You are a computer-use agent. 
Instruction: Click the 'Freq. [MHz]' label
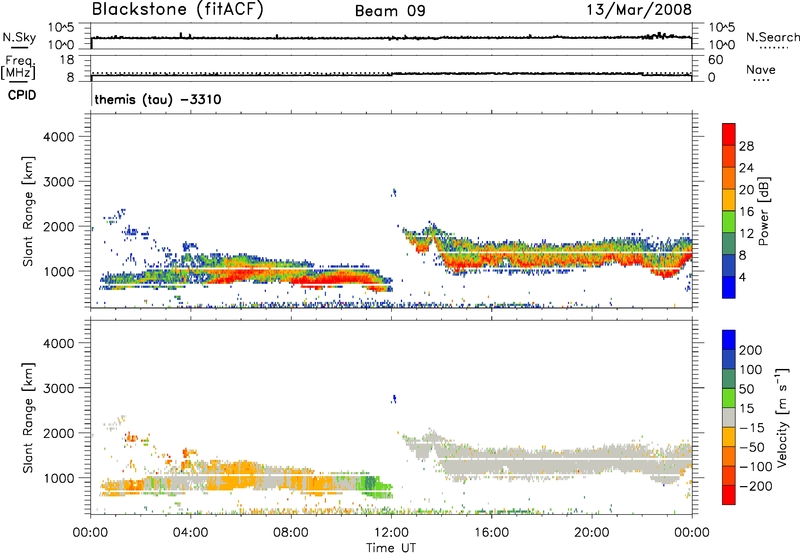[x=19, y=67]
